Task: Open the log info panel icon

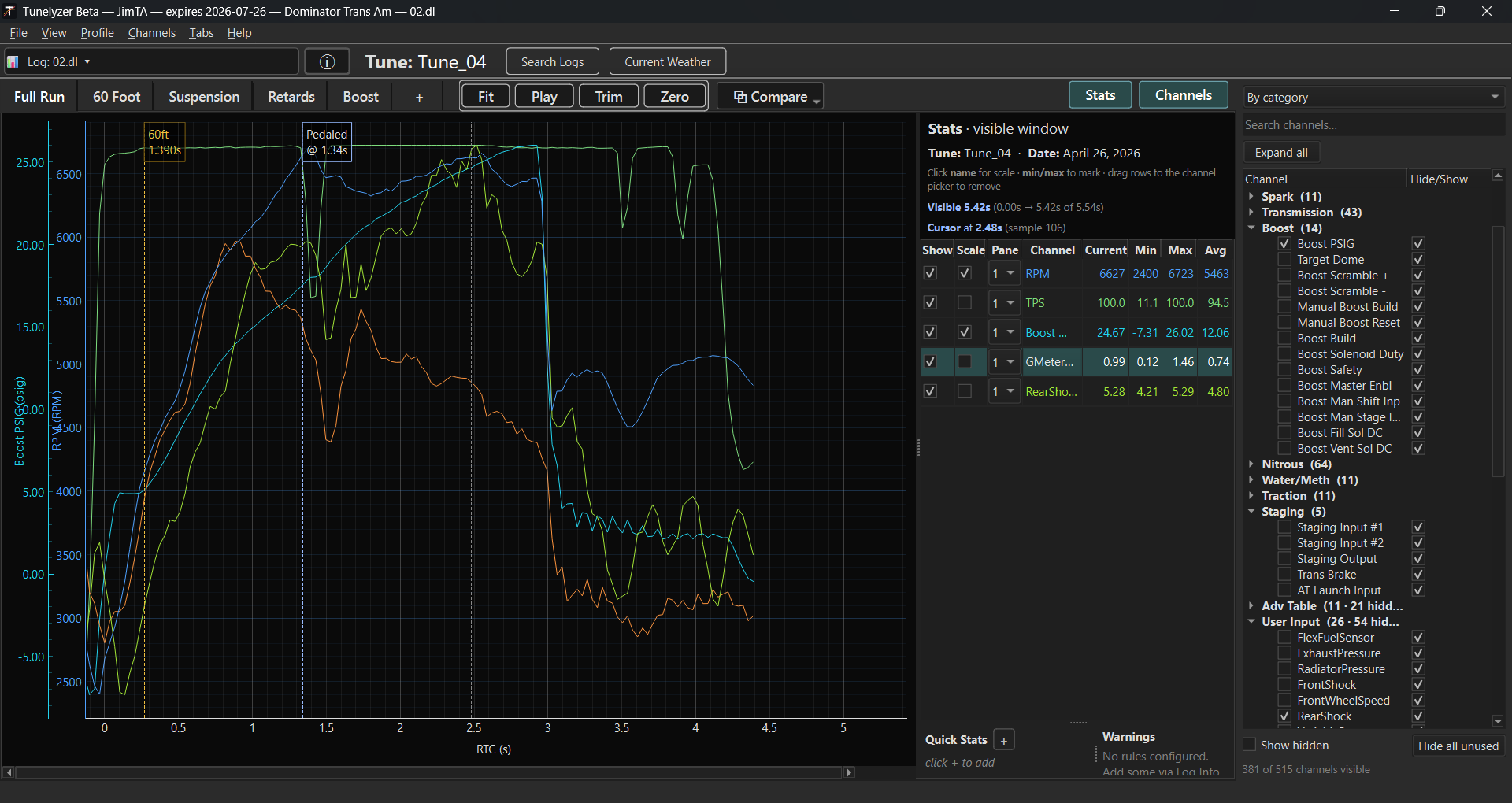Action: point(327,61)
